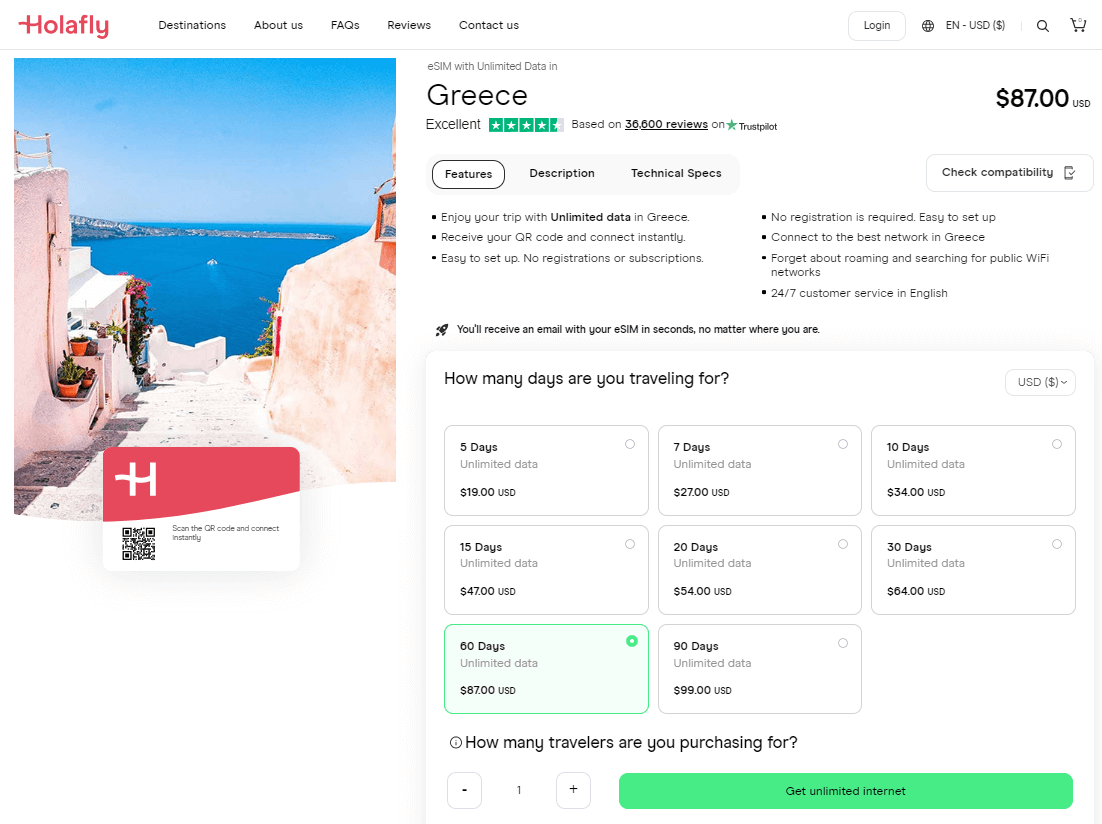Switch to the Technical Specs tab
This screenshot has height=824, width=1102.
pos(676,174)
